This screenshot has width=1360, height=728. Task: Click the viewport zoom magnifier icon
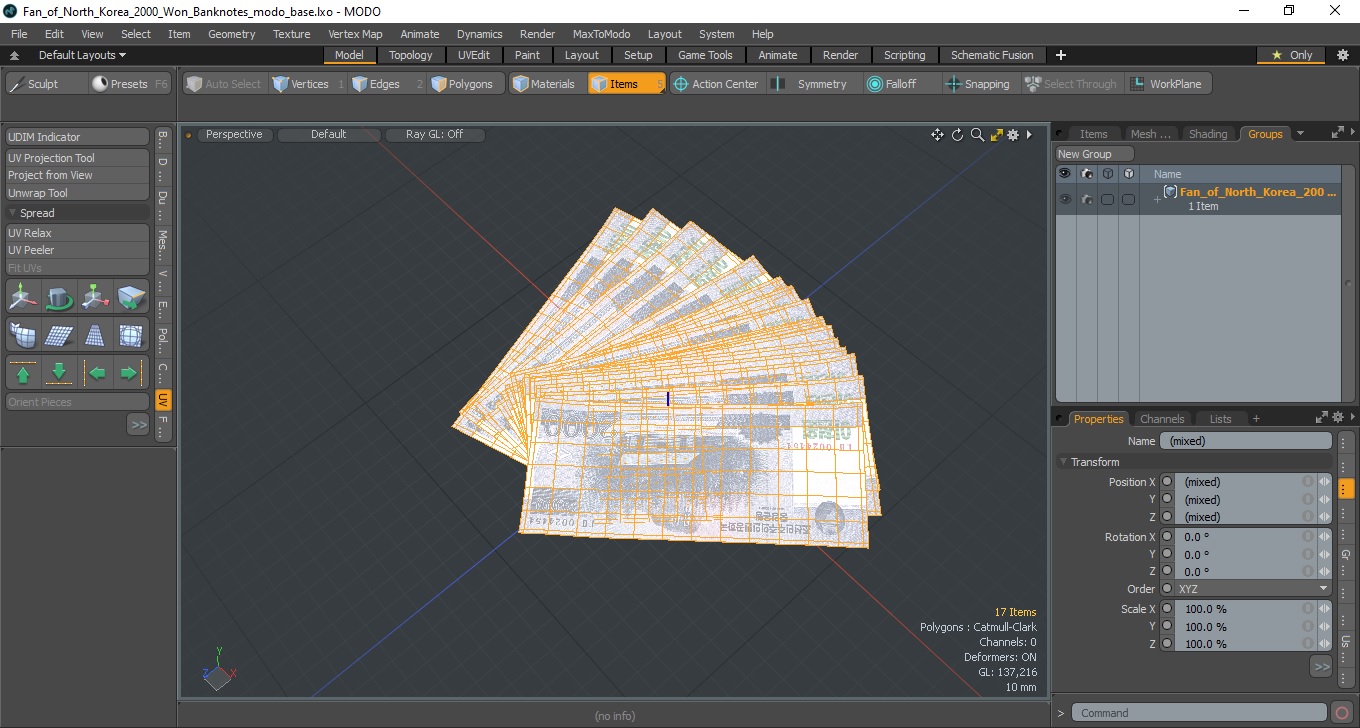click(977, 135)
